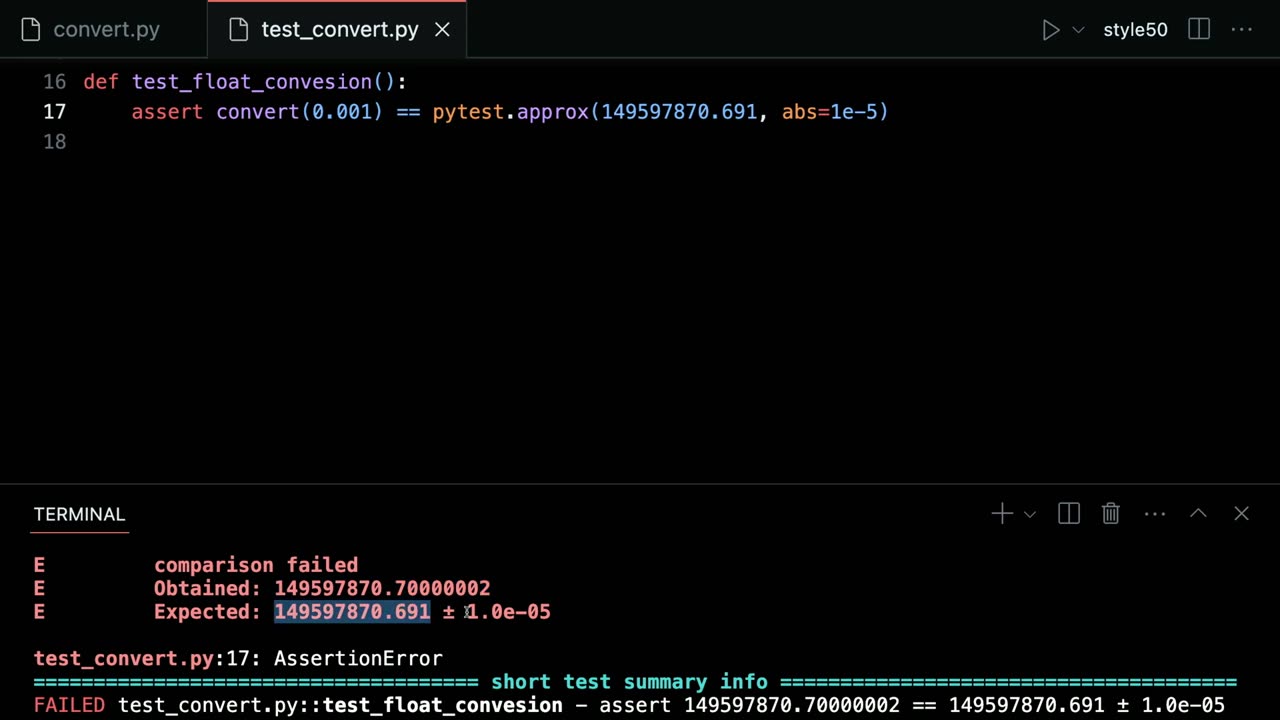Kill terminal with trash icon
Screen dimensions: 1280x720
point(1111,514)
